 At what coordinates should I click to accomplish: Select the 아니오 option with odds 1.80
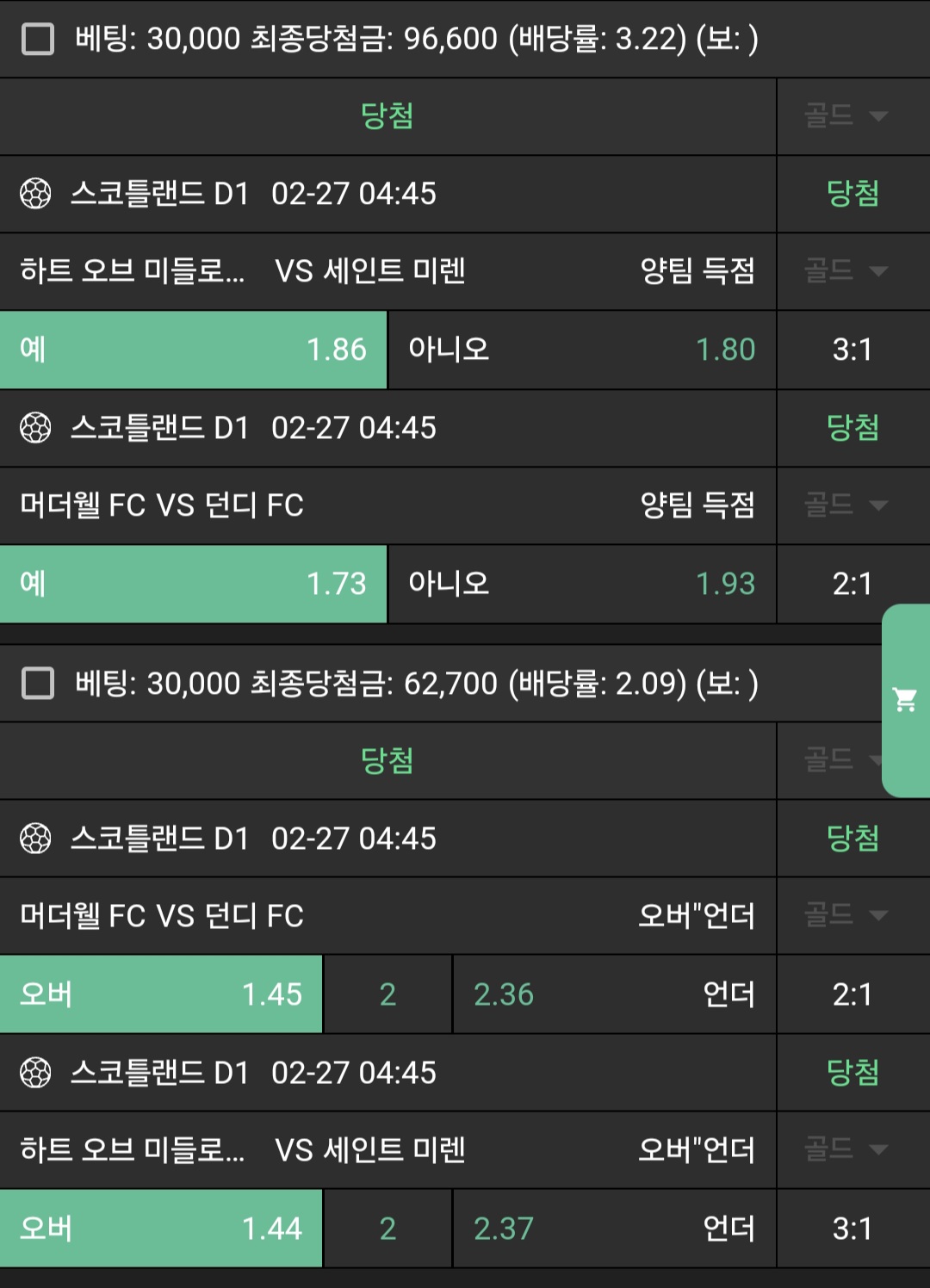[x=582, y=350]
